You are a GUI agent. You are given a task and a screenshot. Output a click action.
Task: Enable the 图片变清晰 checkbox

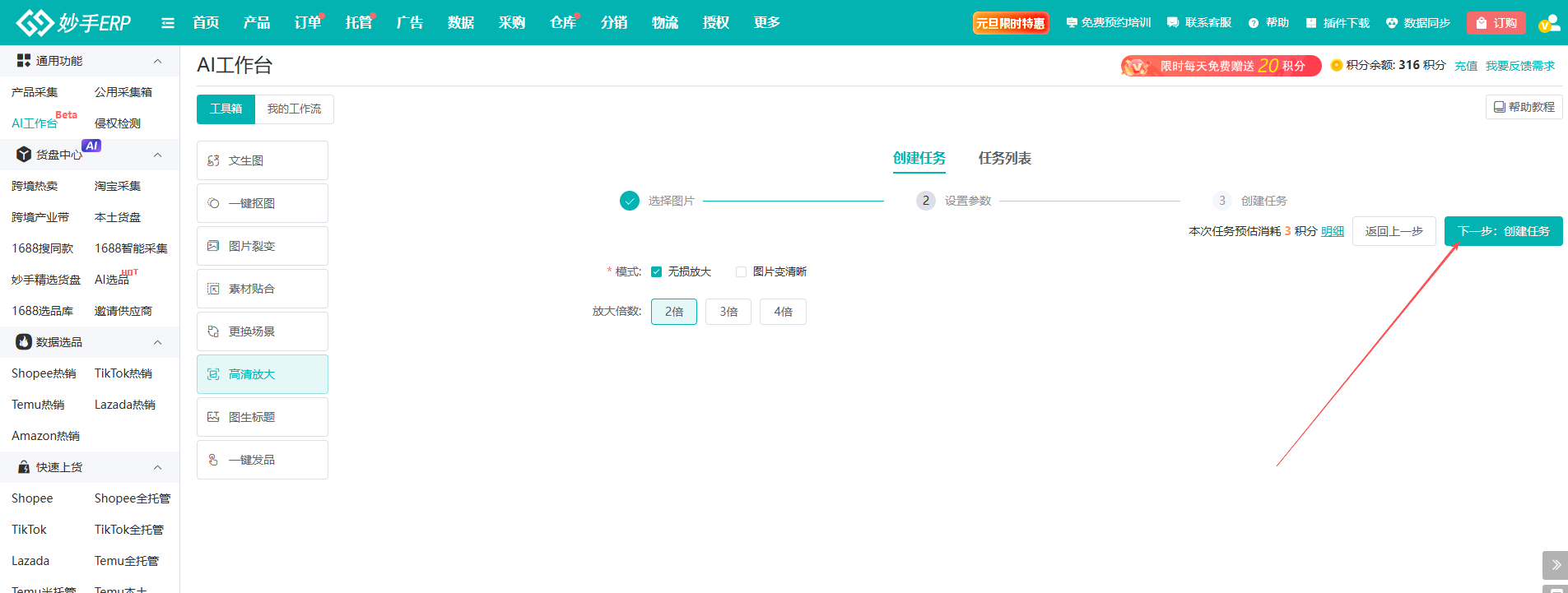[742, 272]
